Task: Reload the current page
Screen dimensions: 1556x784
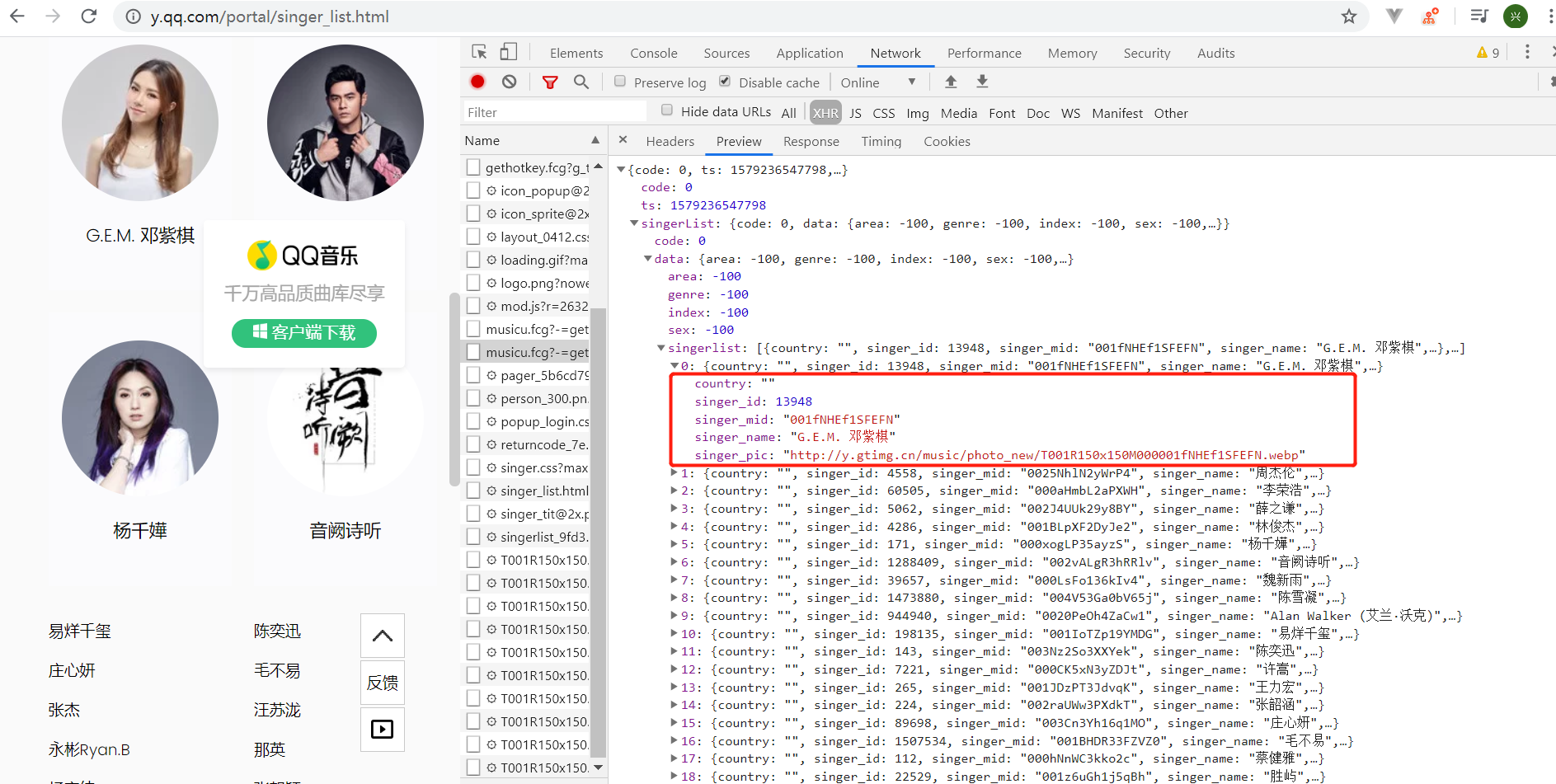Action: pyautogui.click(x=89, y=16)
